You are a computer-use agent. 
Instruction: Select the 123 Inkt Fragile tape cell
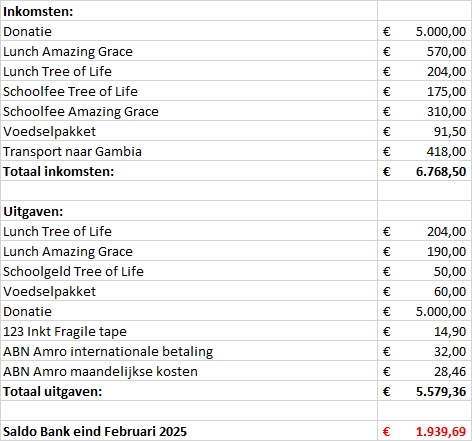coord(189,331)
